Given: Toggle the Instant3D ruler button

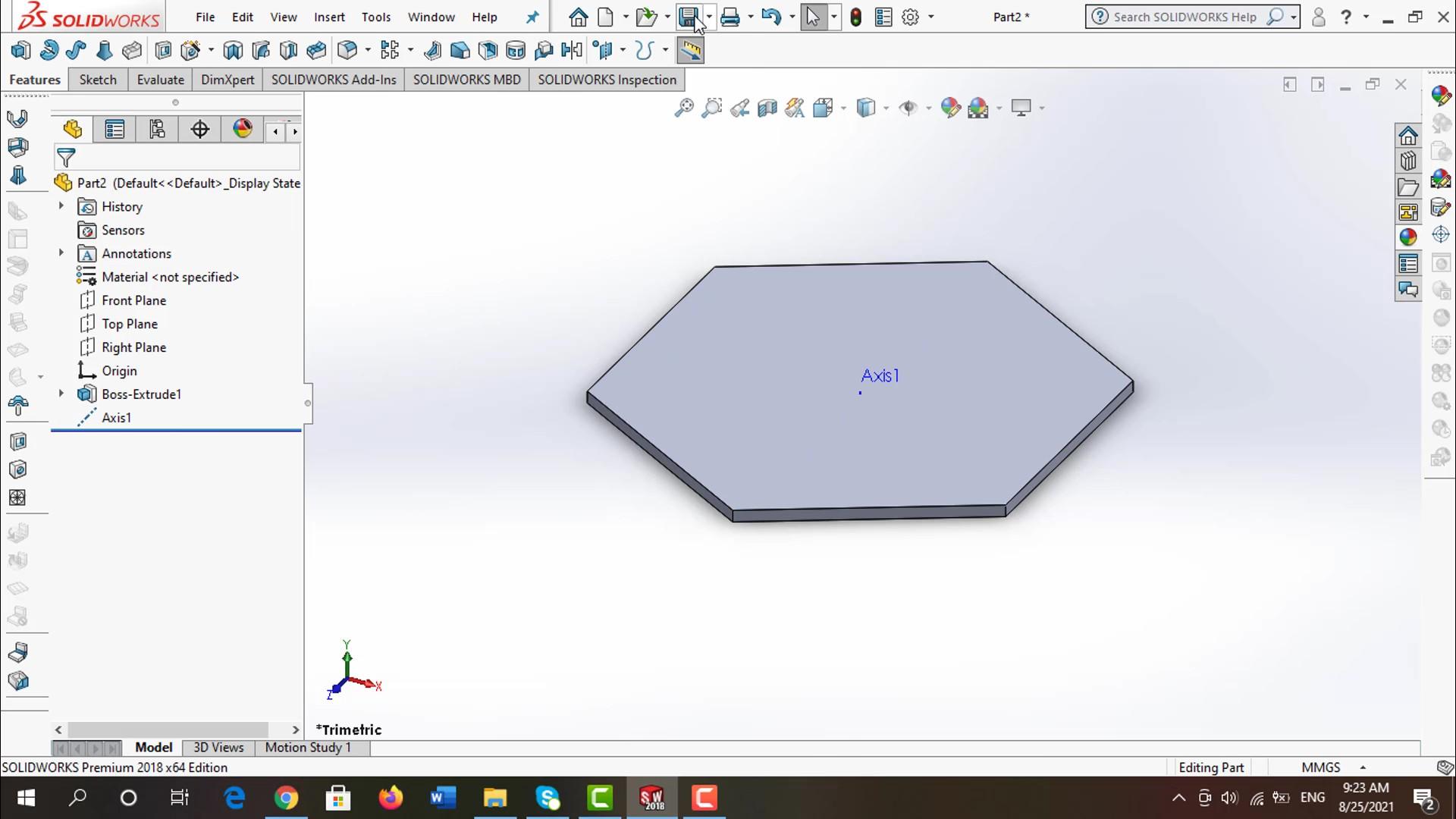Looking at the screenshot, I should tap(690, 51).
